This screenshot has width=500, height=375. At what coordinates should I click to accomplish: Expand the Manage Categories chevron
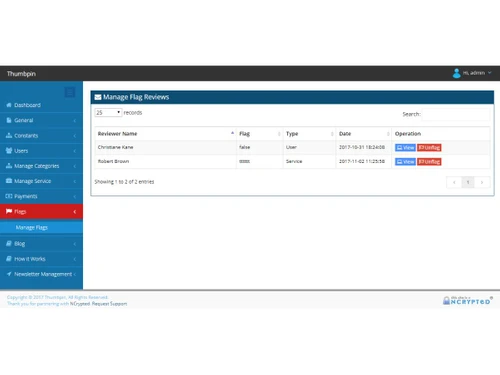(x=75, y=166)
